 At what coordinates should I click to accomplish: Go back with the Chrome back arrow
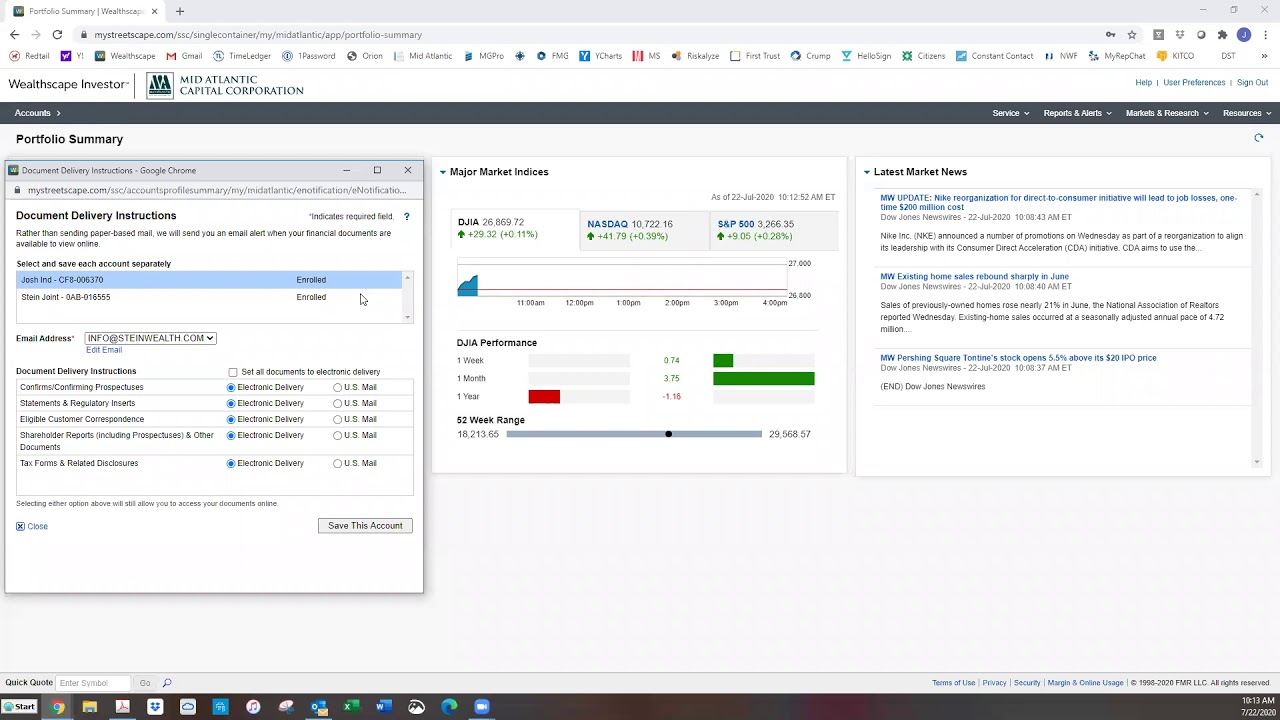(x=14, y=34)
